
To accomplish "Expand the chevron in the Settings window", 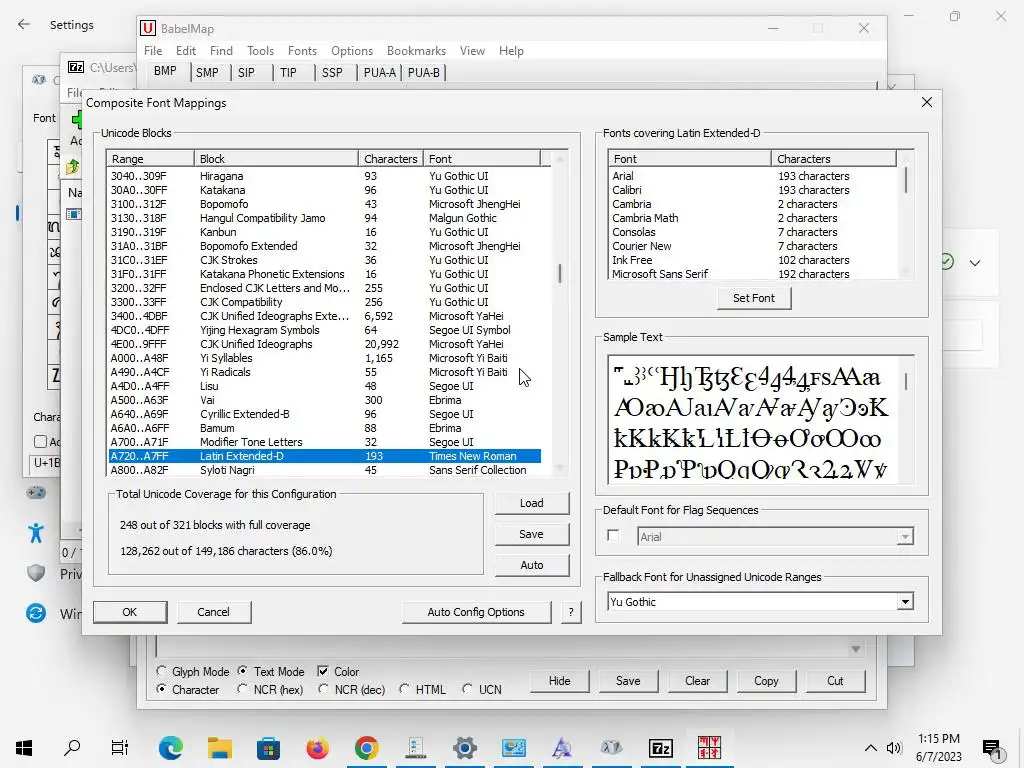I will (975, 263).
